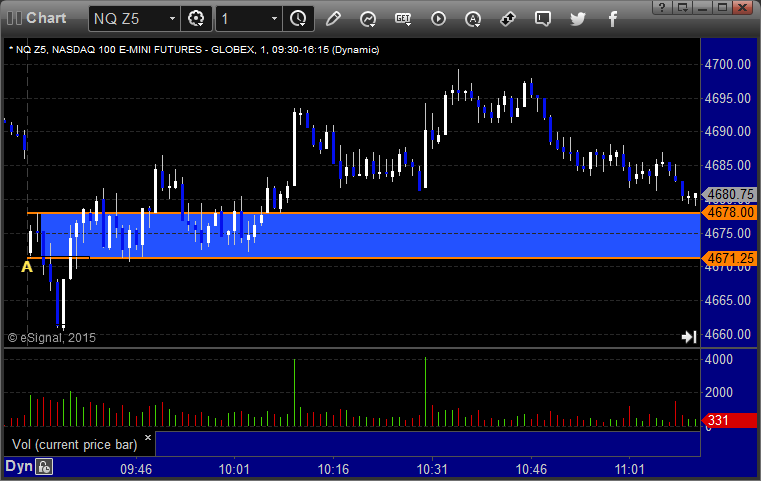Select the pencil drawing tool
761x481 pixels.
tap(333, 19)
